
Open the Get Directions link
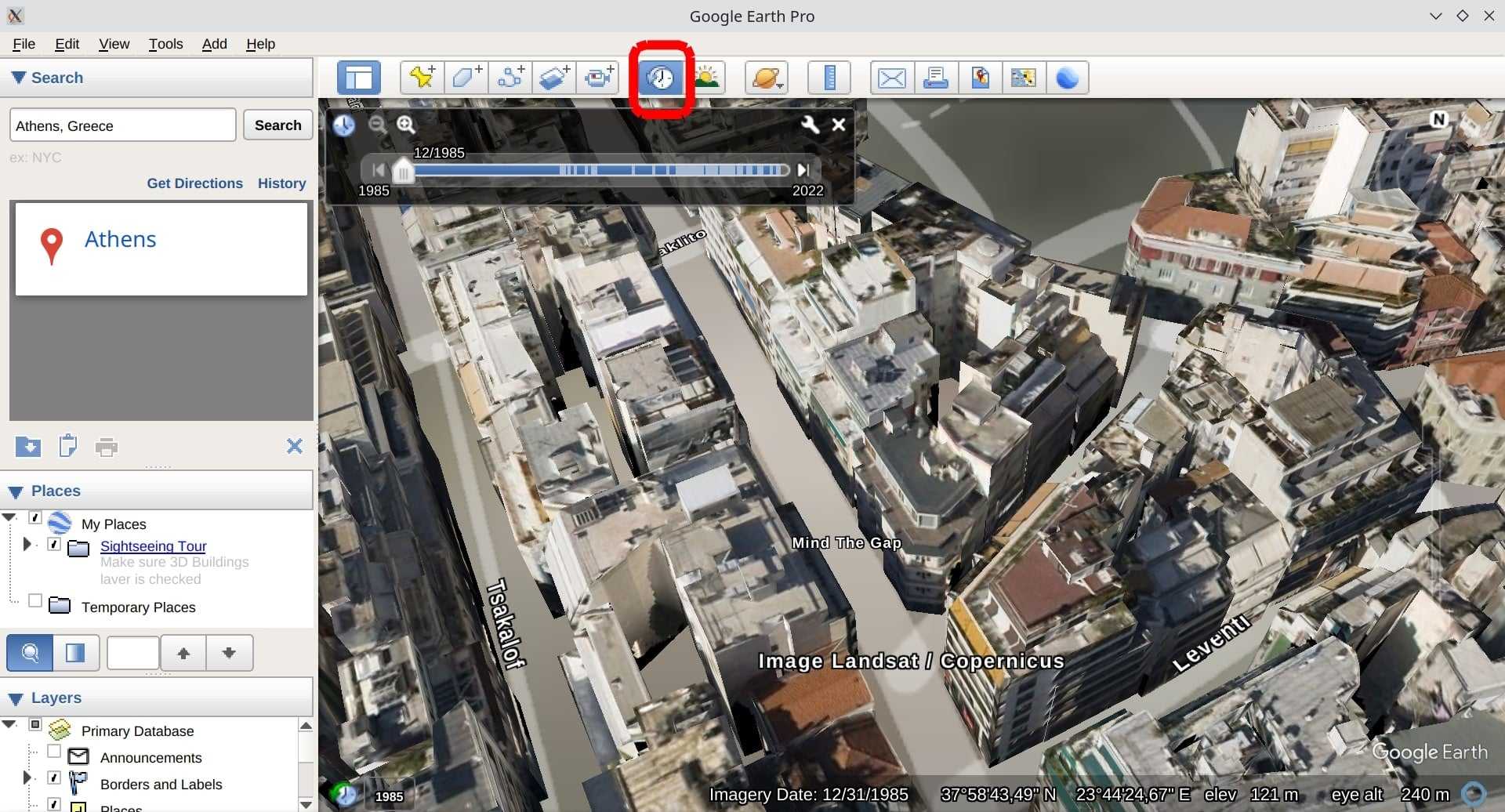point(195,183)
